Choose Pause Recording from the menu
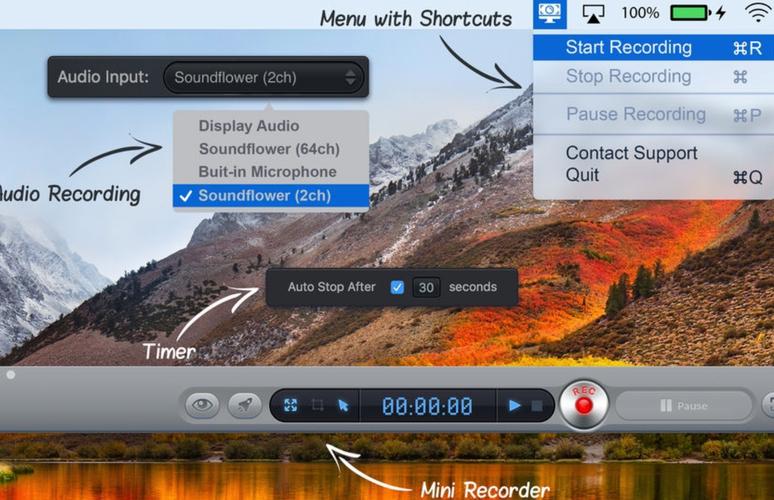The height and width of the screenshot is (500, 774). (654, 115)
